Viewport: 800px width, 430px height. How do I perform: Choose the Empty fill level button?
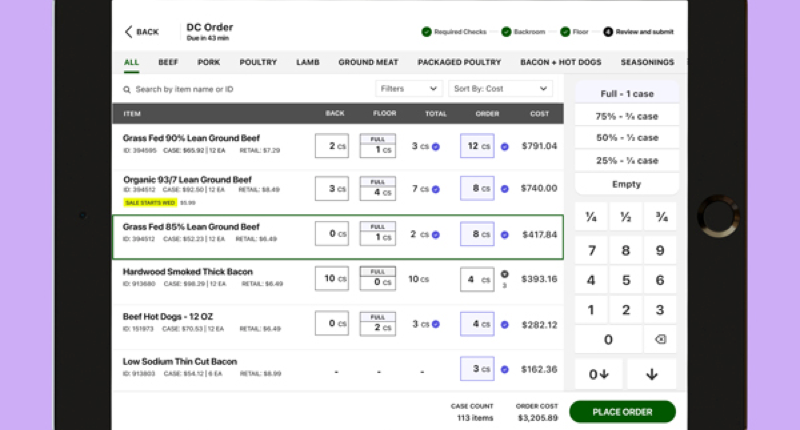[x=627, y=184]
